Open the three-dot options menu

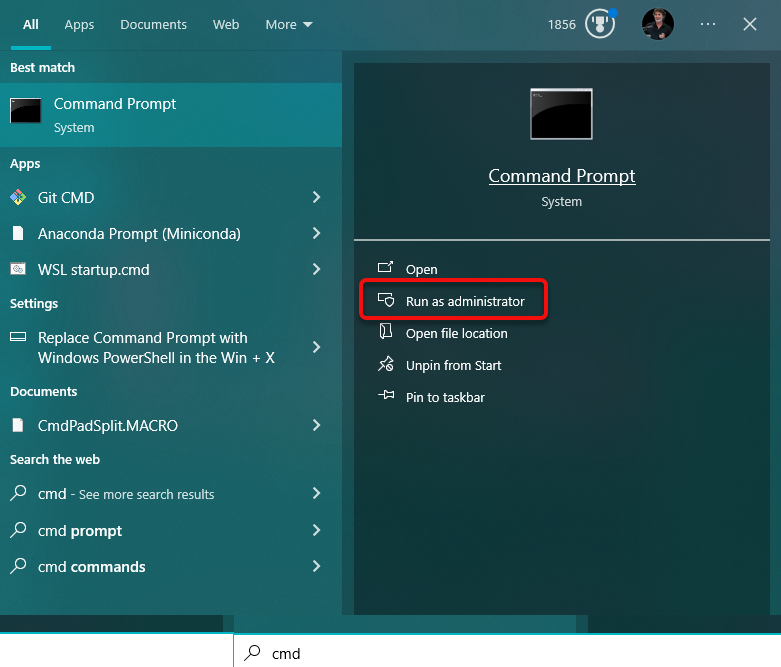[x=708, y=24]
